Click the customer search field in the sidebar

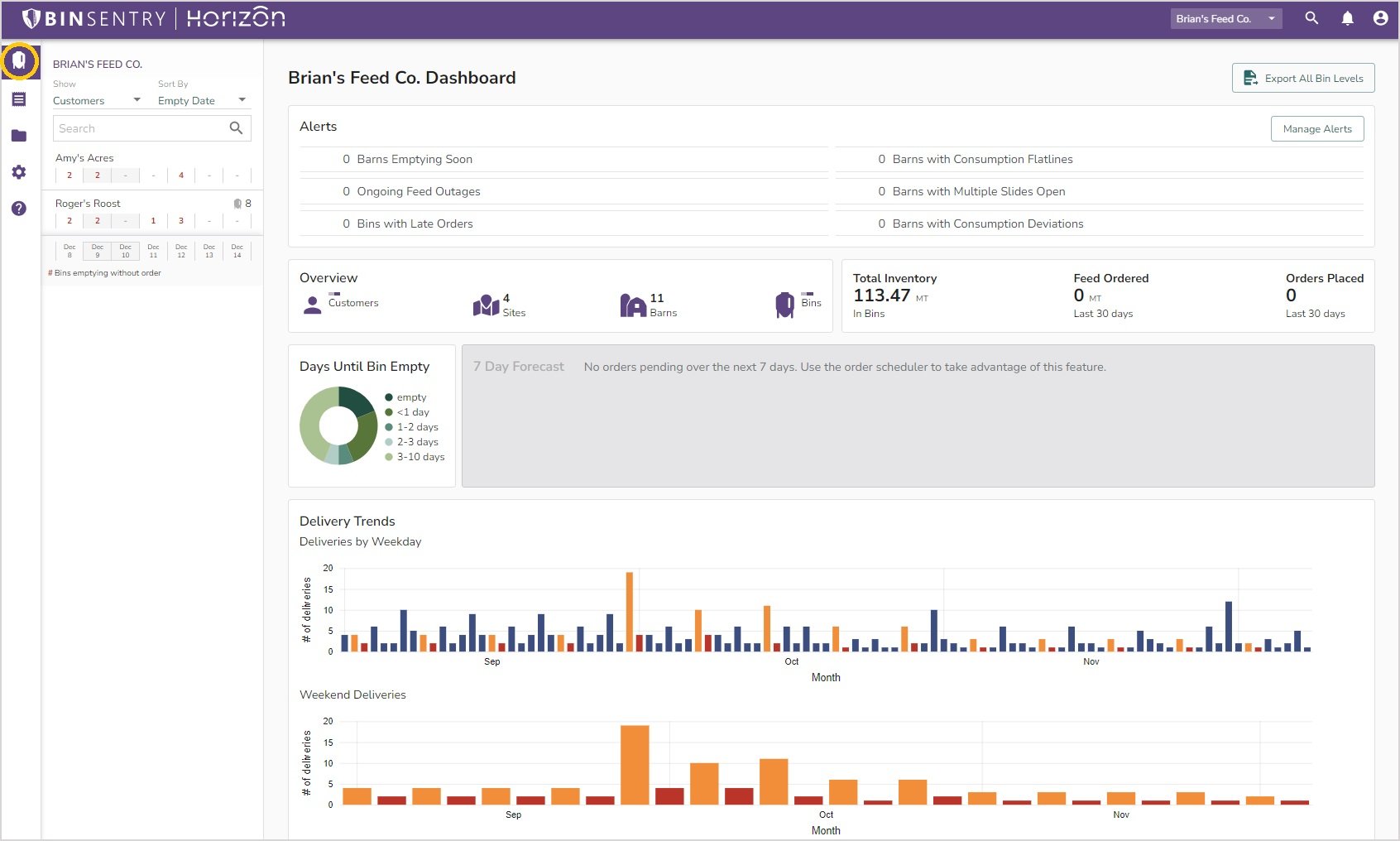(141, 127)
